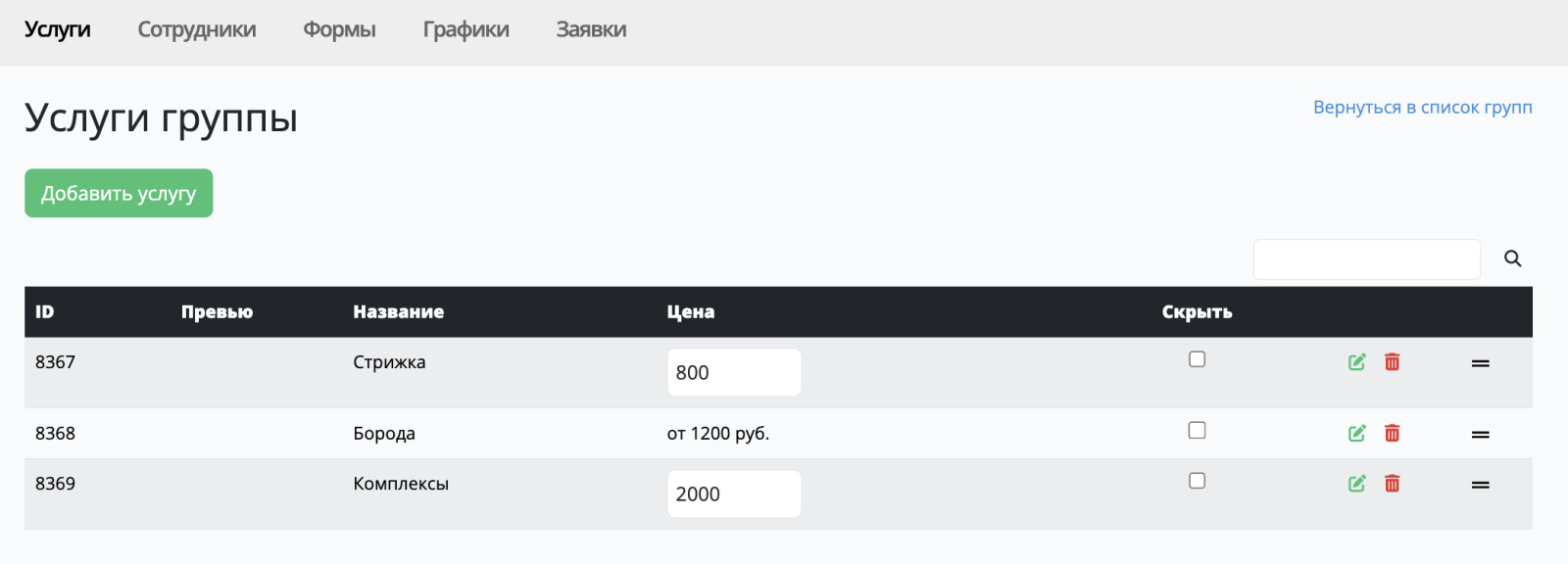Click the magnifier search icon
Viewport: 1568px width, 564px height.
pyautogui.click(x=1512, y=258)
